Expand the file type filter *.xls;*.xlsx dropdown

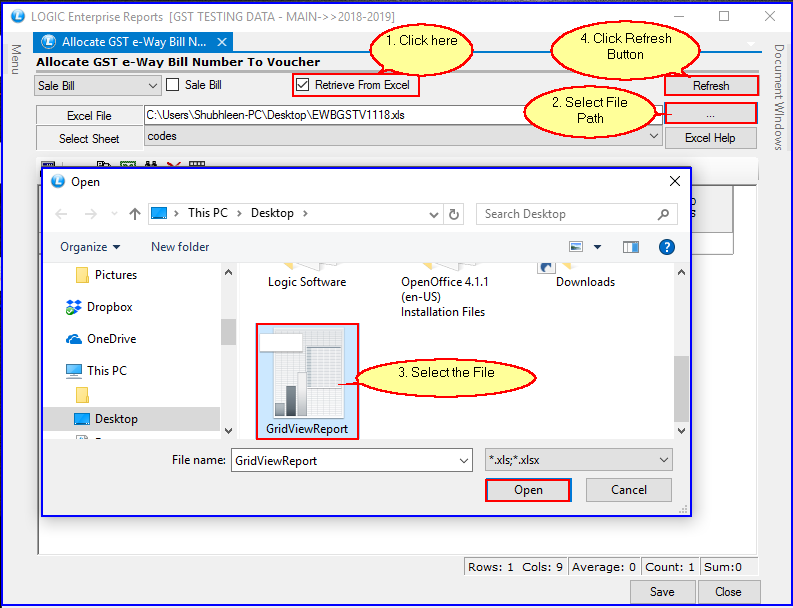click(x=664, y=460)
